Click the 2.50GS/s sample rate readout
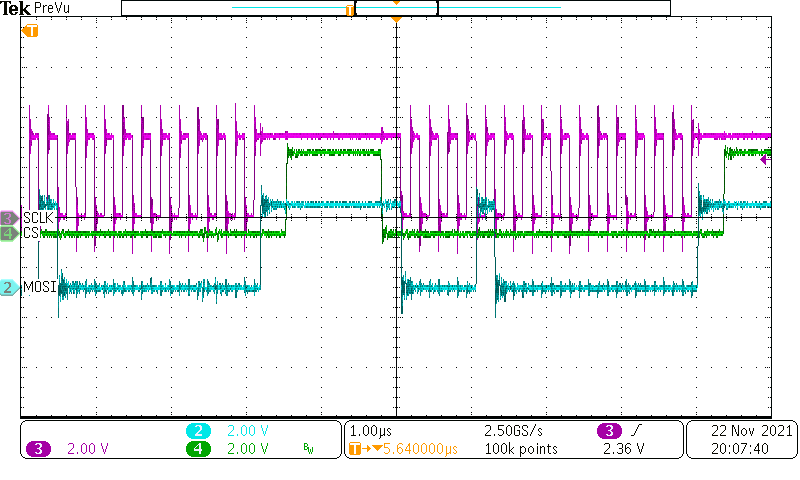 pyautogui.click(x=513, y=431)
